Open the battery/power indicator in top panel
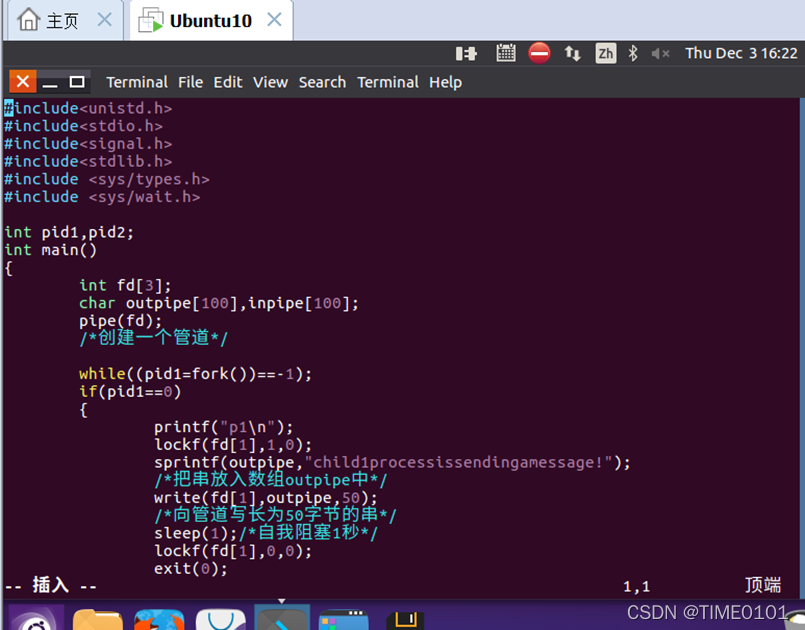Screen dimensions: 805x630 tap(466, 53)
